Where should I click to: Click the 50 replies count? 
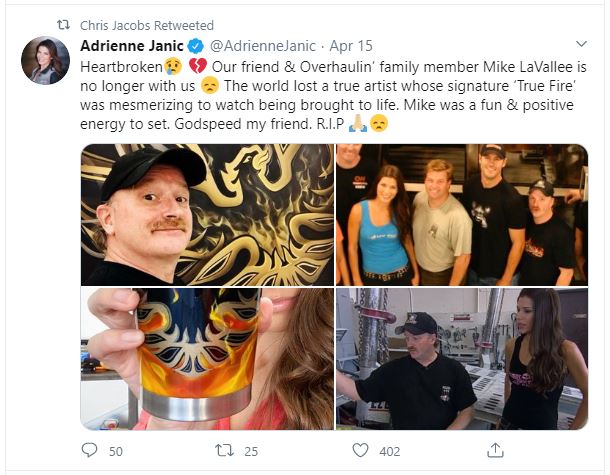tap(115, 451)
